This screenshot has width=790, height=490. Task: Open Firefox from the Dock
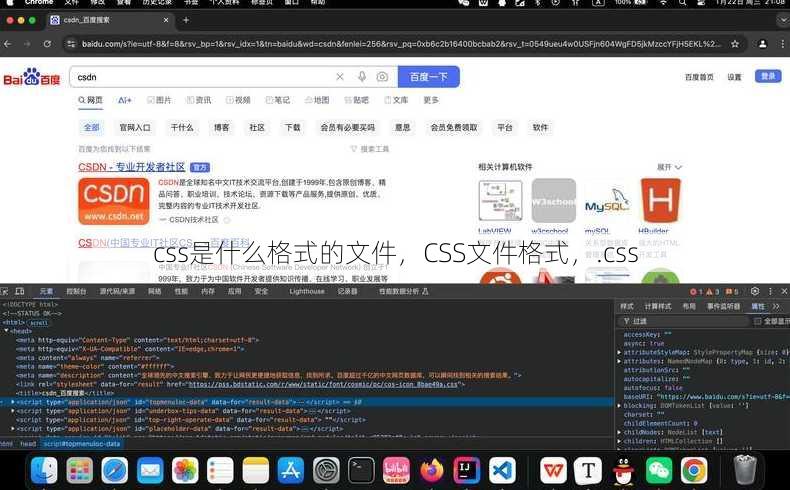[x=432, y=471]
